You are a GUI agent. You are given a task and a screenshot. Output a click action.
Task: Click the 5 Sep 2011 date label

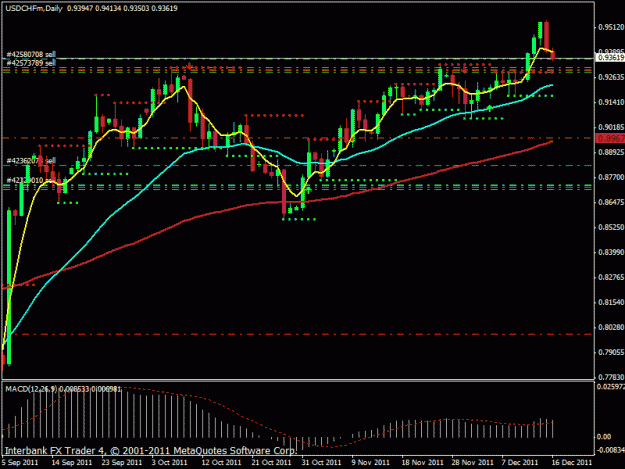click(x=20, y=462)
